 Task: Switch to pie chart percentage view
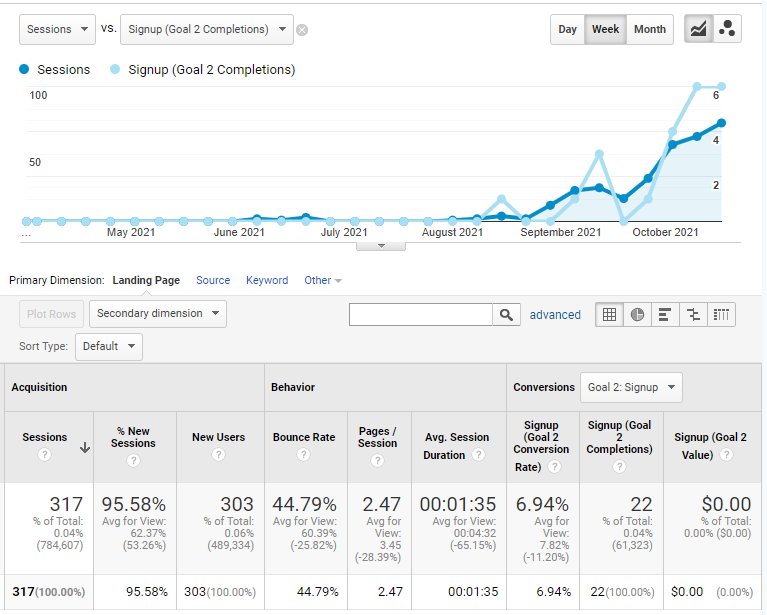pyautogui.click(x=637, y=315)
